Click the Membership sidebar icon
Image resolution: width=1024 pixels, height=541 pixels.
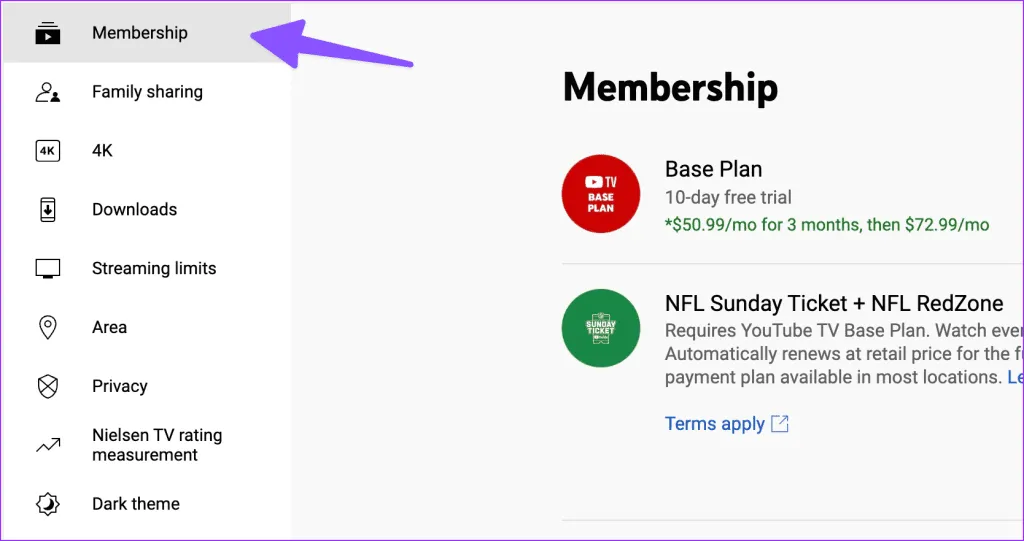(47, 33)
